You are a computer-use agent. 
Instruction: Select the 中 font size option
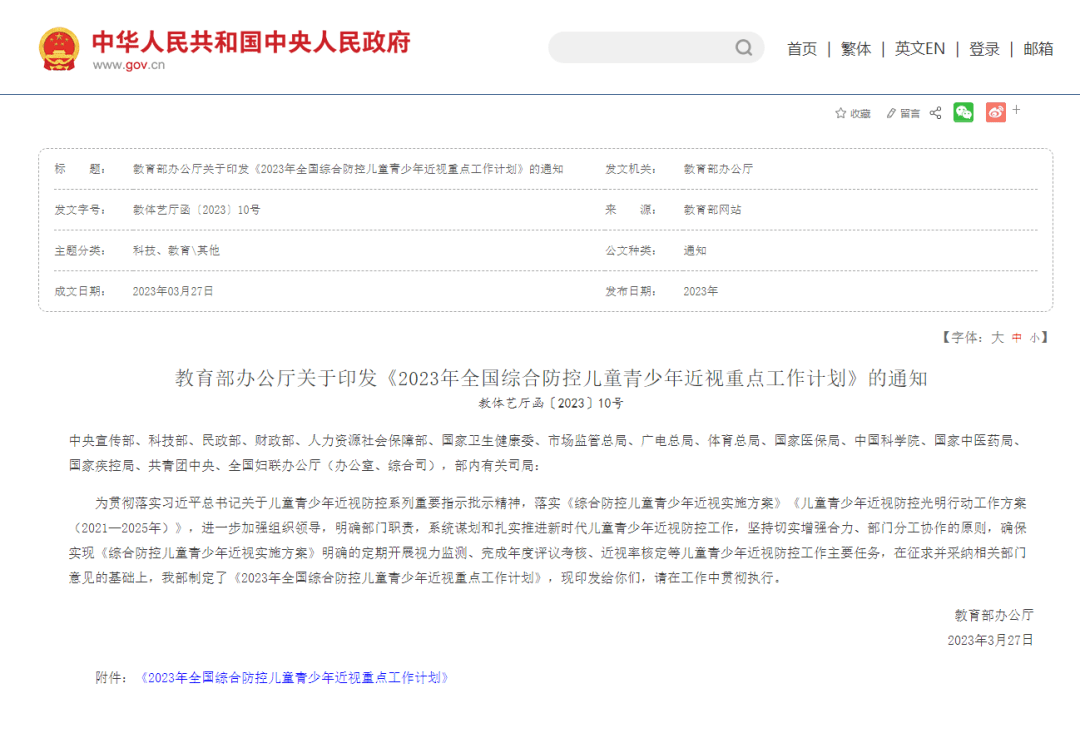[x=1015, y=338]
